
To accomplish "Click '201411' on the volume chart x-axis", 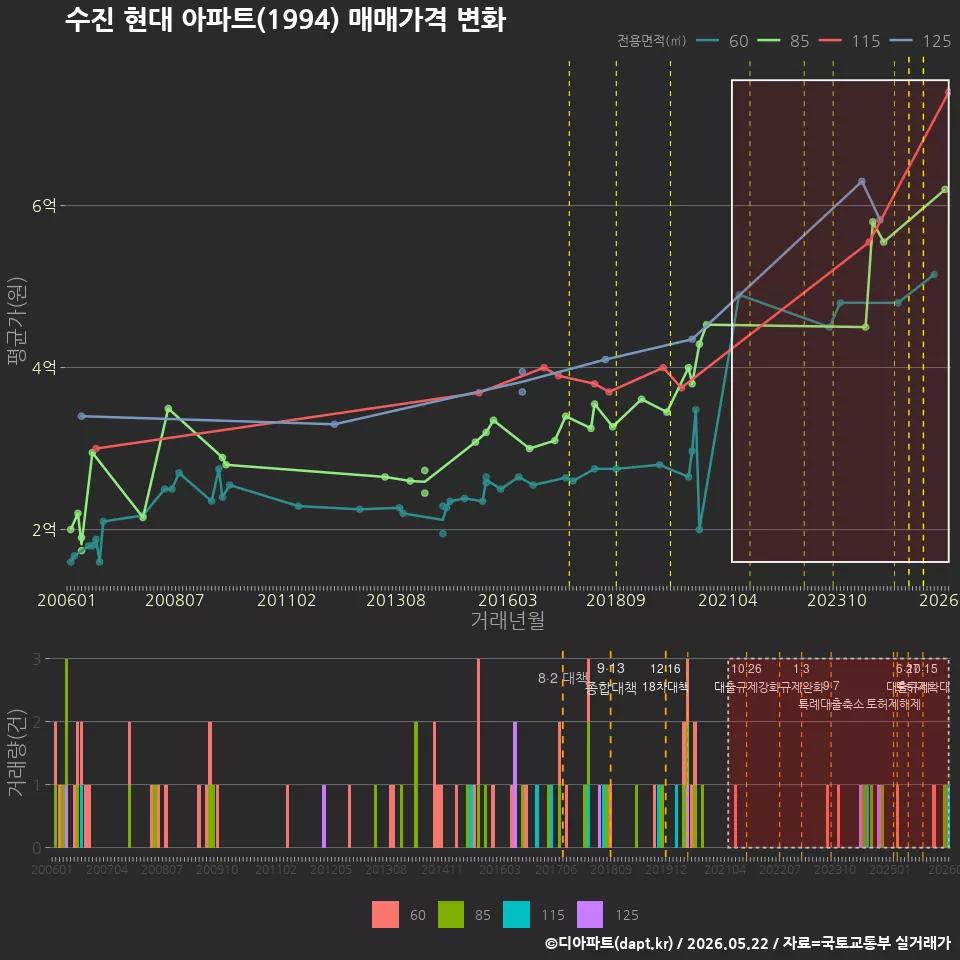I will [x=442, y=869].
